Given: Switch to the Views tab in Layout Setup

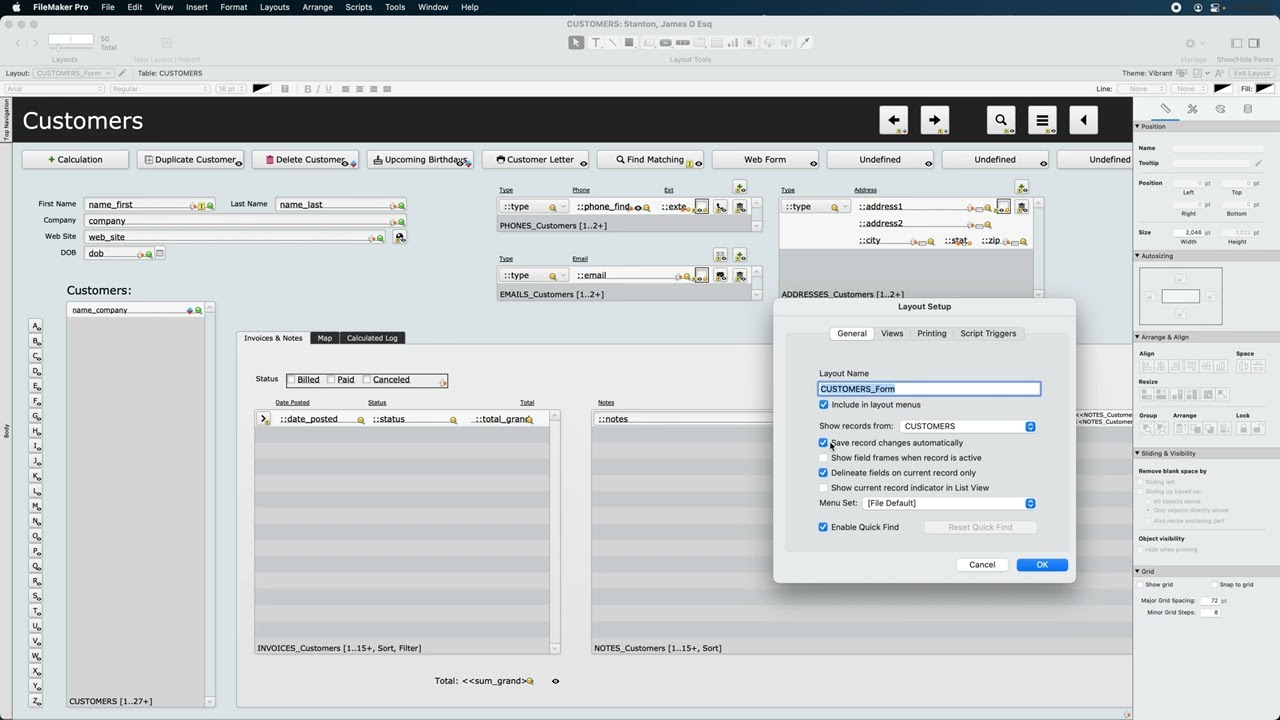Looking at the screenshot, I should [x=892, y=334].
